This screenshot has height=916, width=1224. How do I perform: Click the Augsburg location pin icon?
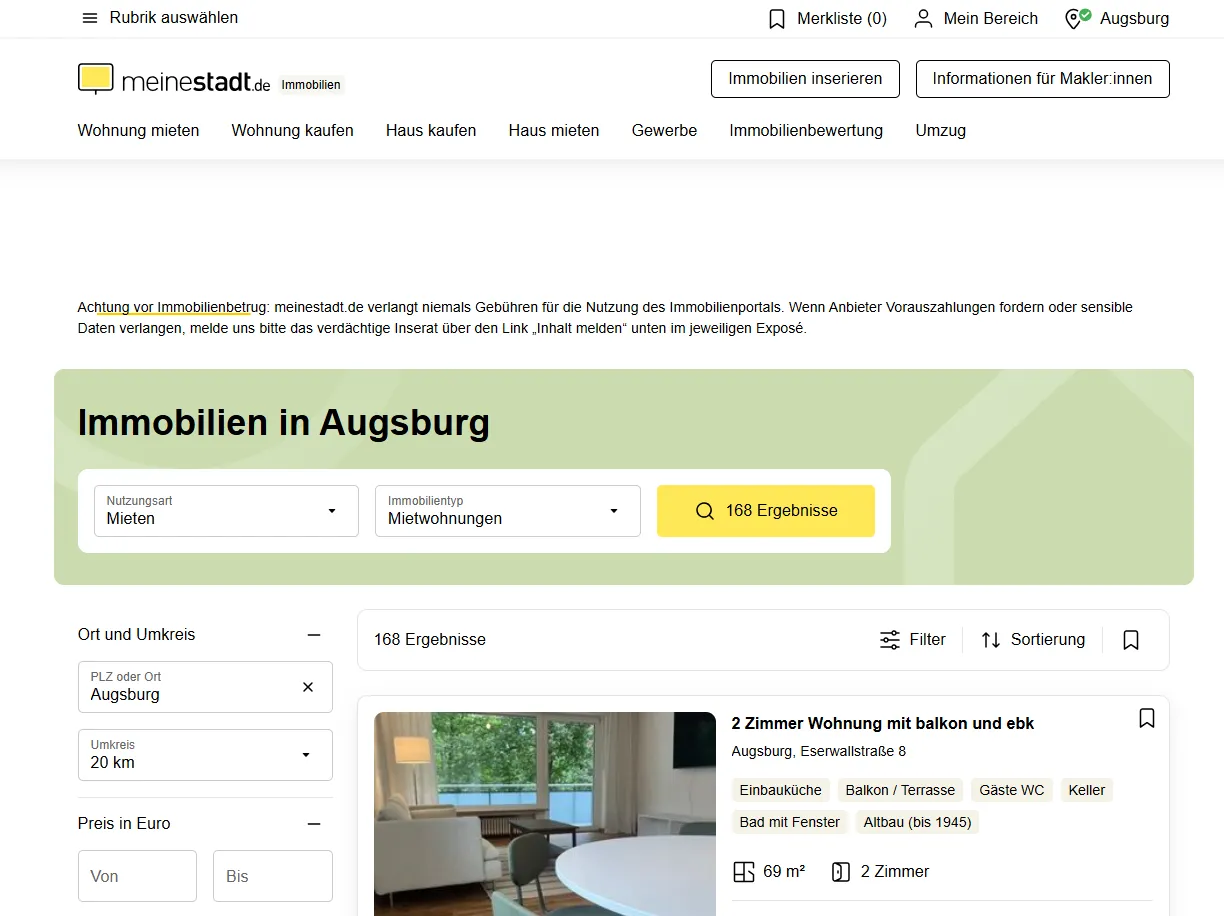point(1077,18)
